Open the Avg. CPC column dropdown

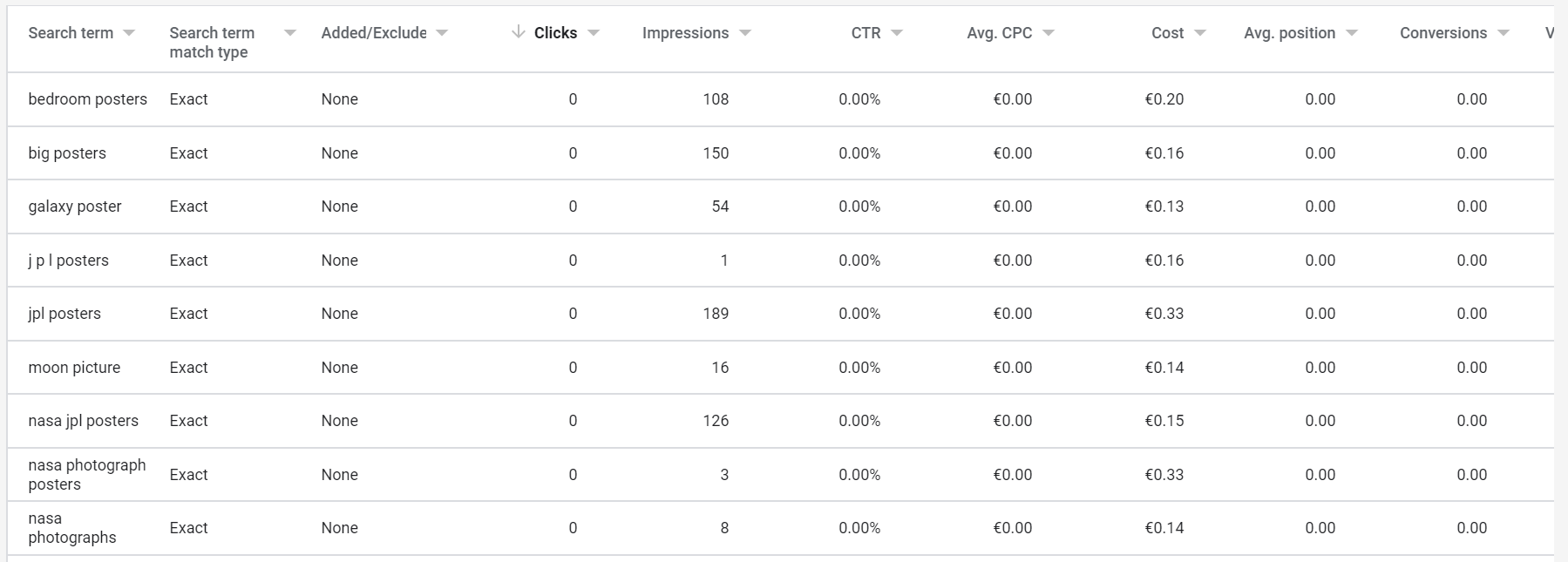[1049, 33]
